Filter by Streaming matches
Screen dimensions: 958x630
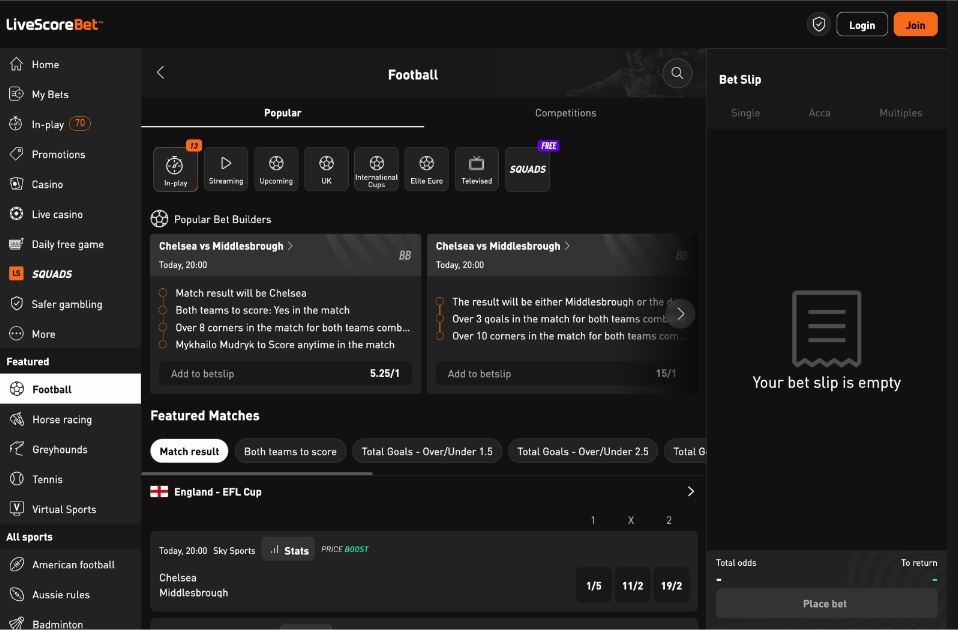pos(226,169)
